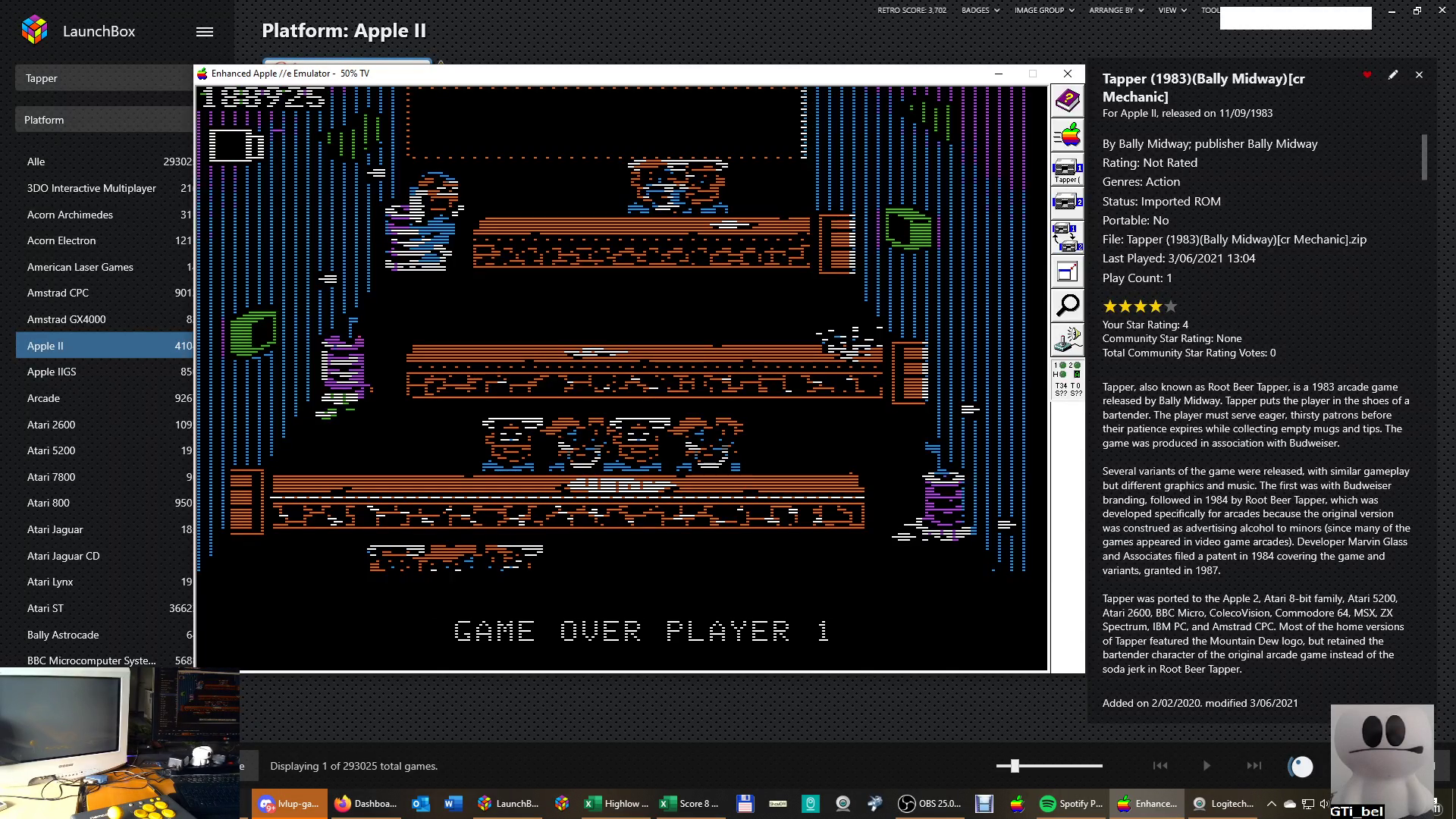The image size is (1456, 819).
Task: Swap disks between drives 1 and 2
Action: [1067, 237]
